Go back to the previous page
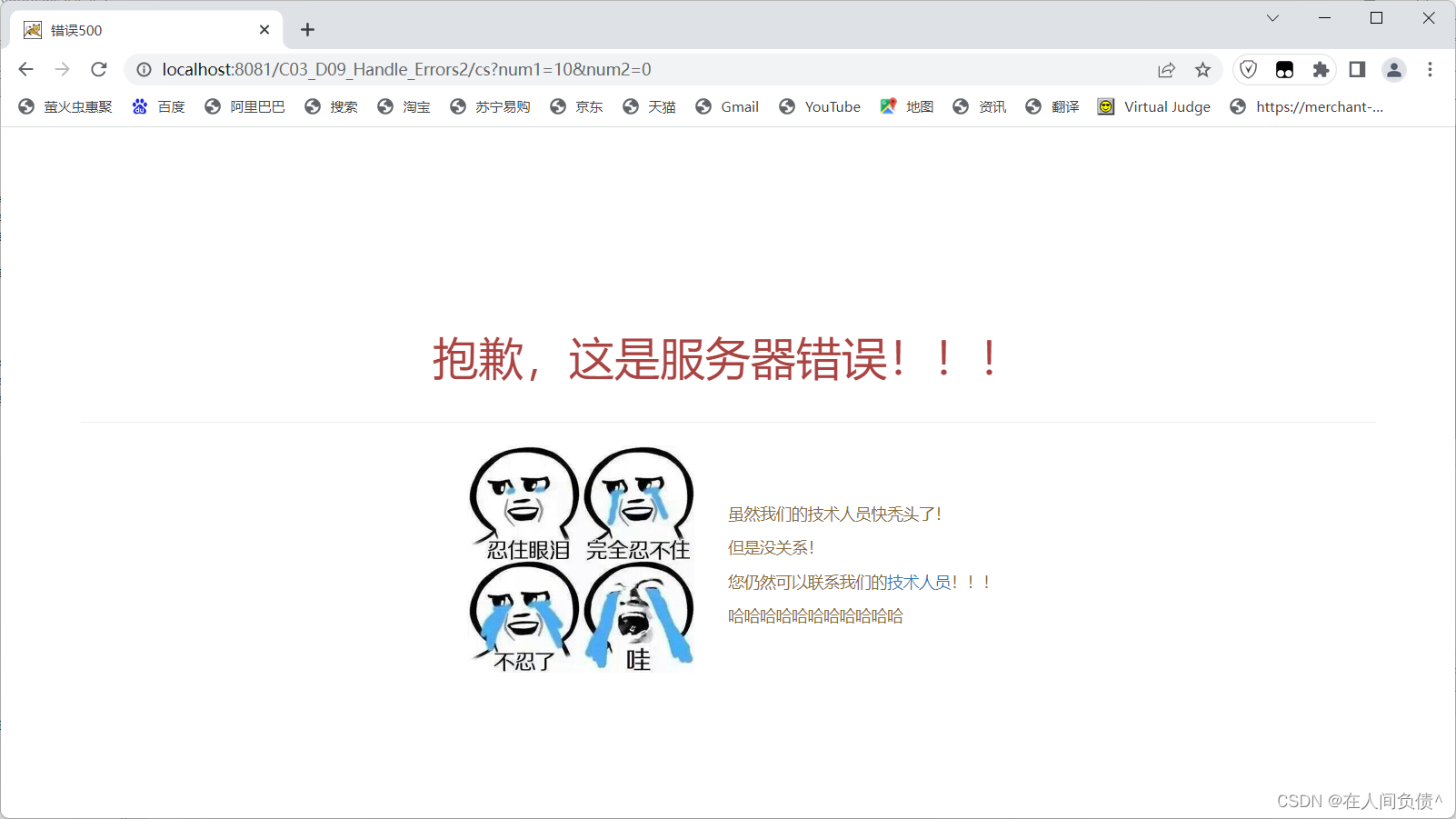1456x819 pixels. coord(25,69)
